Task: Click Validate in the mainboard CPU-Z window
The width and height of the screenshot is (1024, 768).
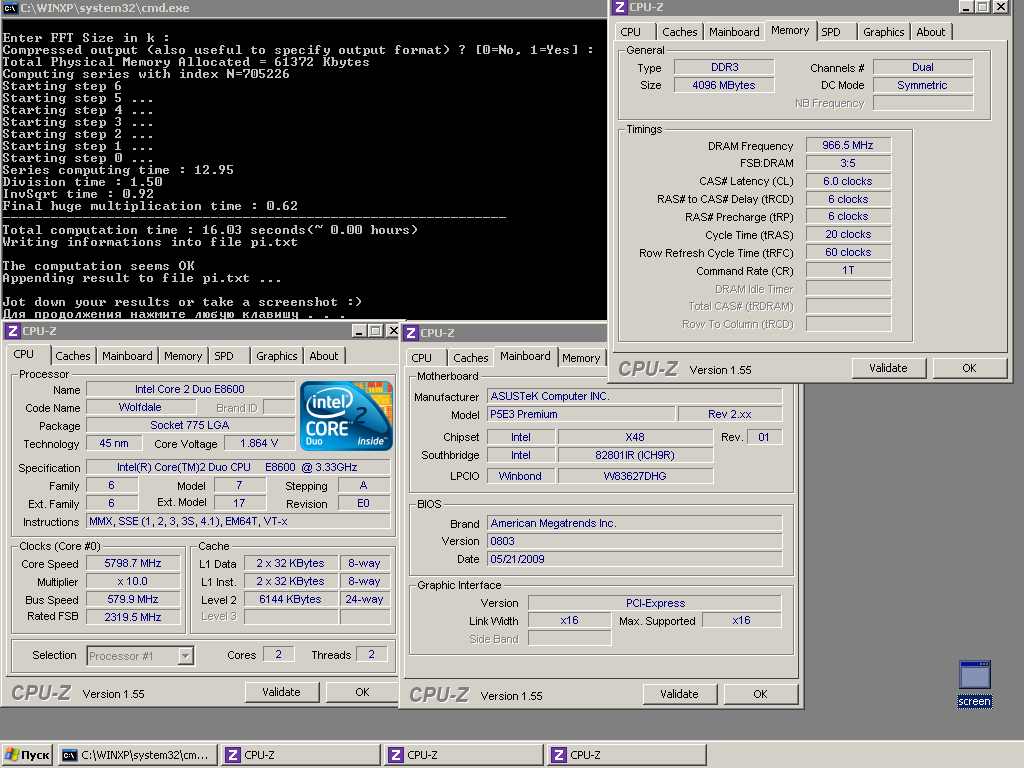Action: tap(679, 694)
